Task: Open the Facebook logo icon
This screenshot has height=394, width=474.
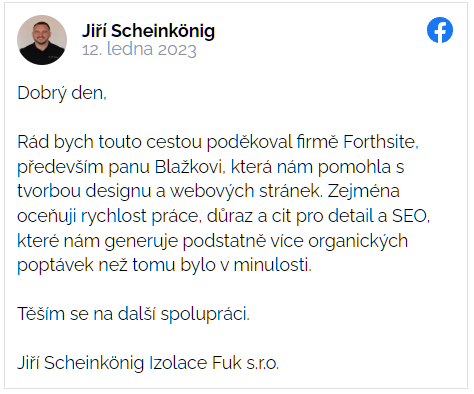Action: pyautogui.click(x=440, y=30)
